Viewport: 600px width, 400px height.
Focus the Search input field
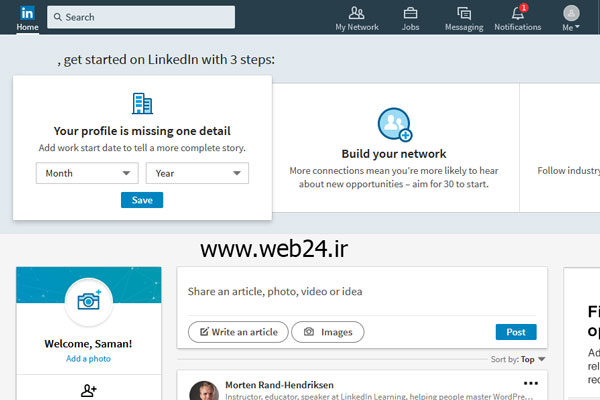coord(141,17)
